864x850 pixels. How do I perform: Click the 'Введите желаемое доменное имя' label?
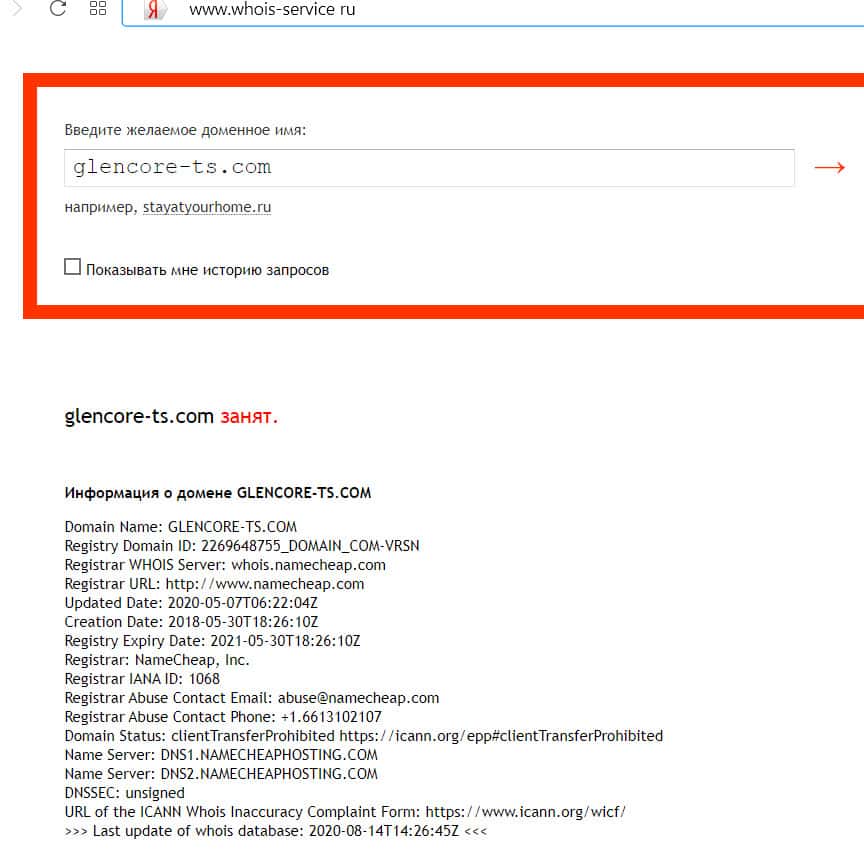[185, 130]
